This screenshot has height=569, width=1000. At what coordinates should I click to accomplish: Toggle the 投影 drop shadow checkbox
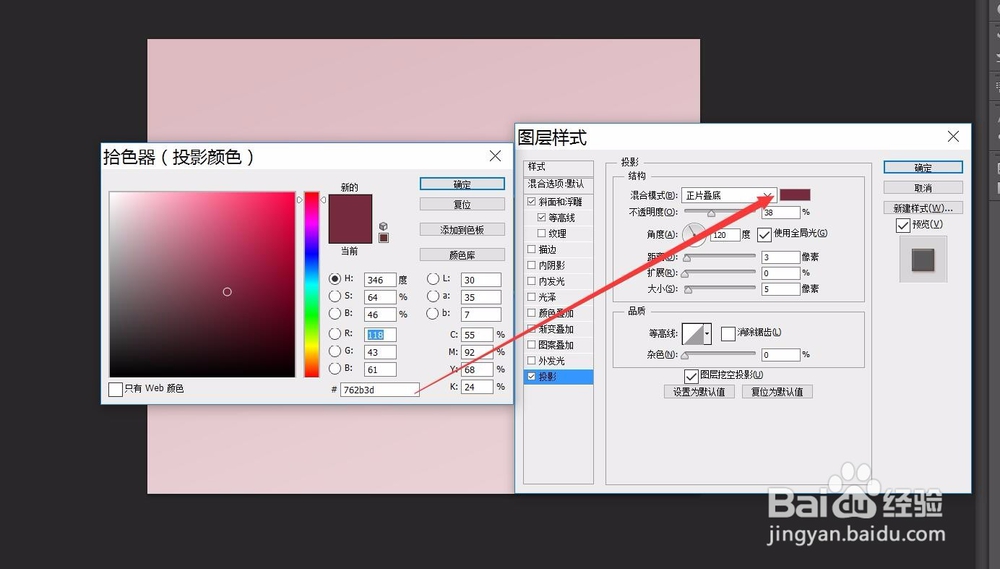coord(531,376)
